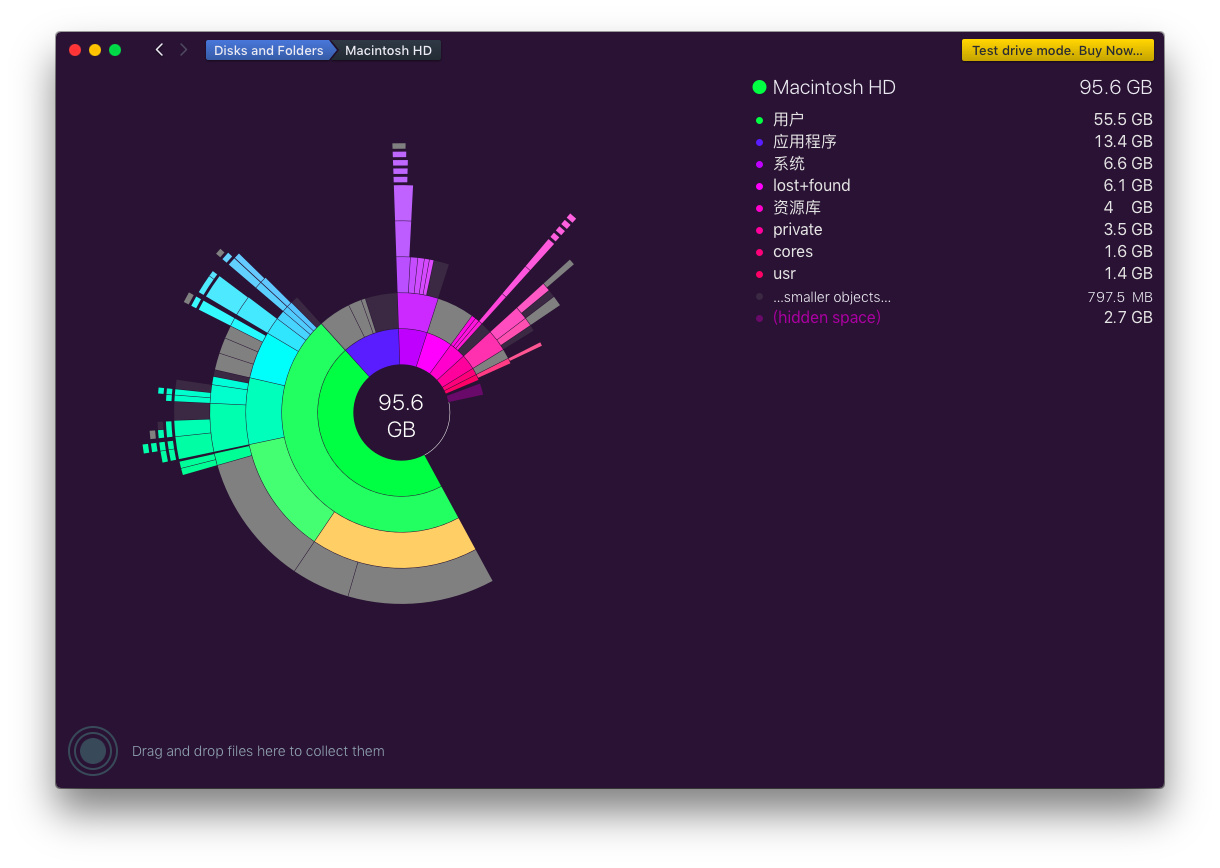Click the 797.5 MB size value
1220x868 pixels.
pos(1120,297)
